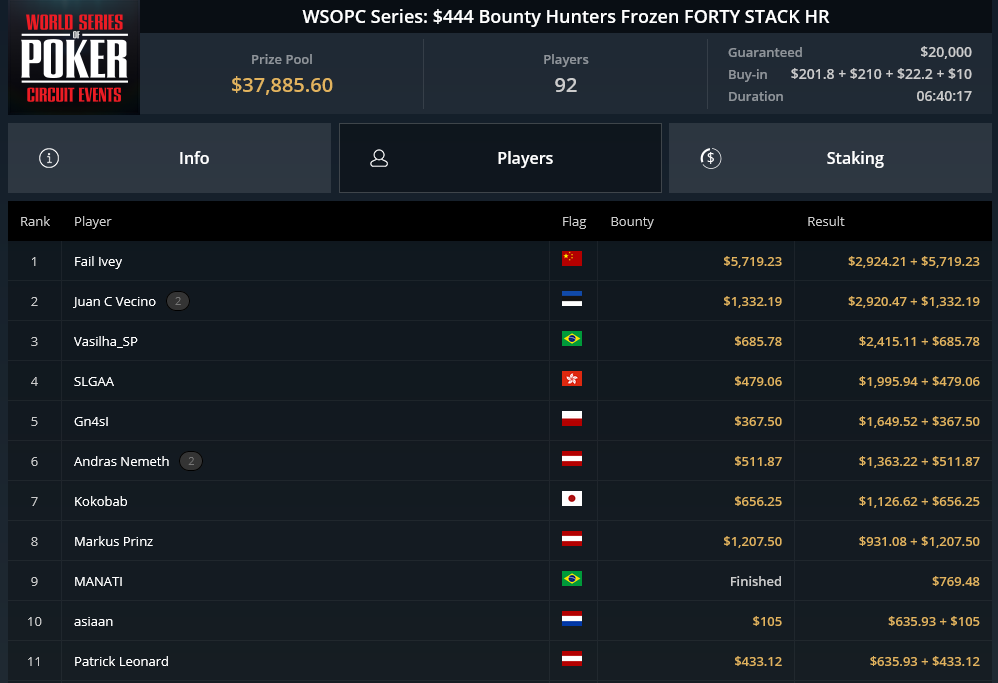Click the Hong Kong flag beside SLGAA

572,379
